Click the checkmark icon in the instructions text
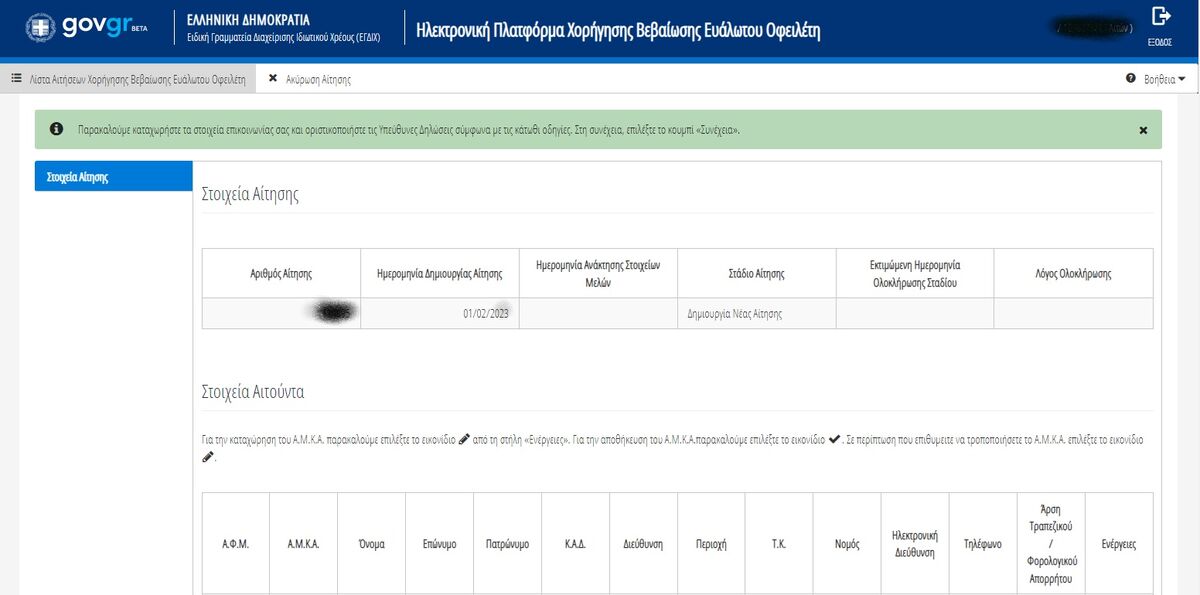 point(834,439)
